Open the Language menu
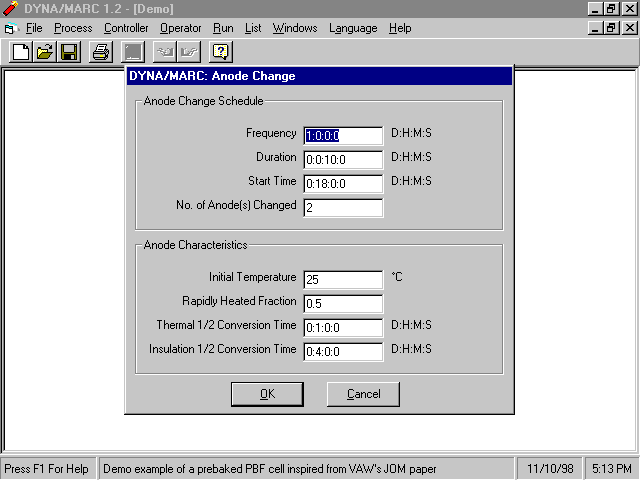 (353, 28)
